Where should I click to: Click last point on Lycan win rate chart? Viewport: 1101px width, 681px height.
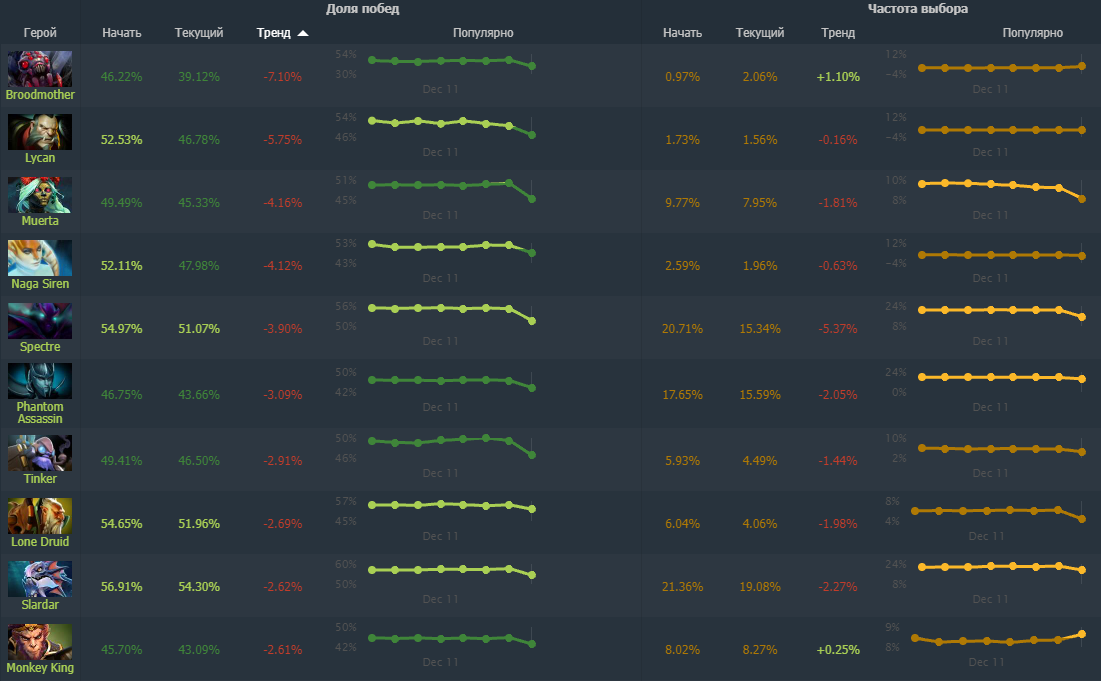click(532, 135)
